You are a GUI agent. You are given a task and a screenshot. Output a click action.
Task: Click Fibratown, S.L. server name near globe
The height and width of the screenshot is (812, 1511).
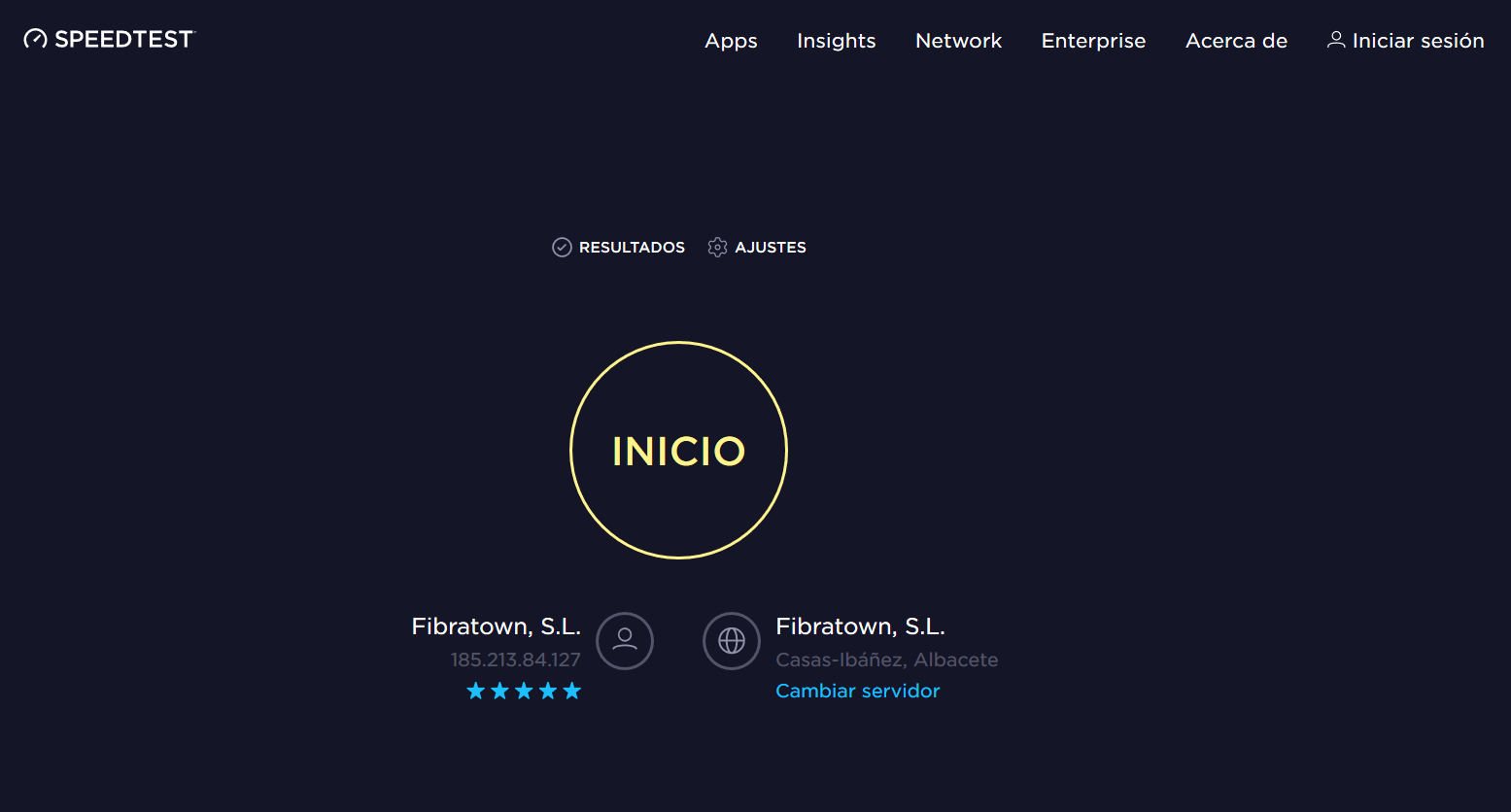click(860, 626)
